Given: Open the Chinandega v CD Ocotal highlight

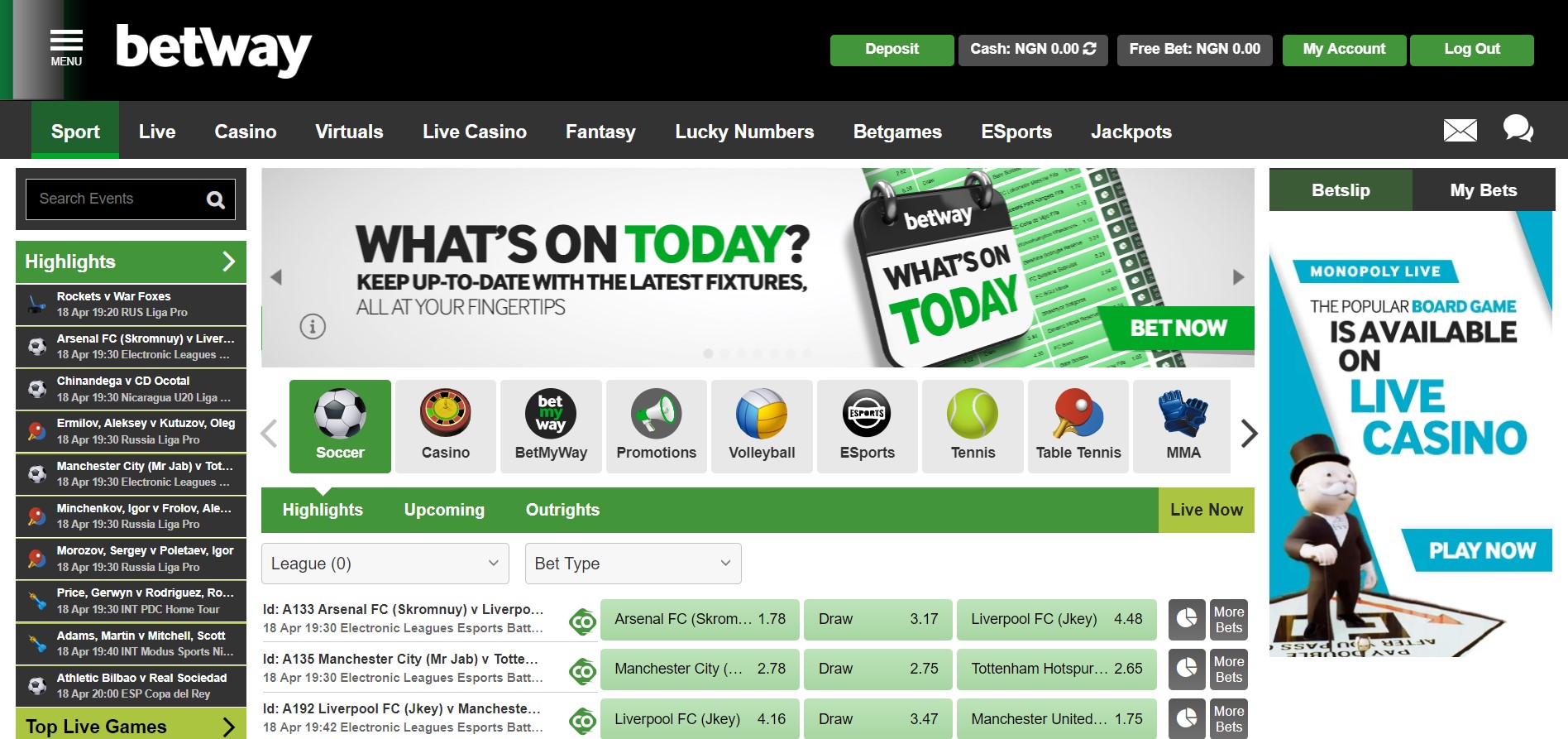Looking at the screenshot, I should (x=131, y=389).
